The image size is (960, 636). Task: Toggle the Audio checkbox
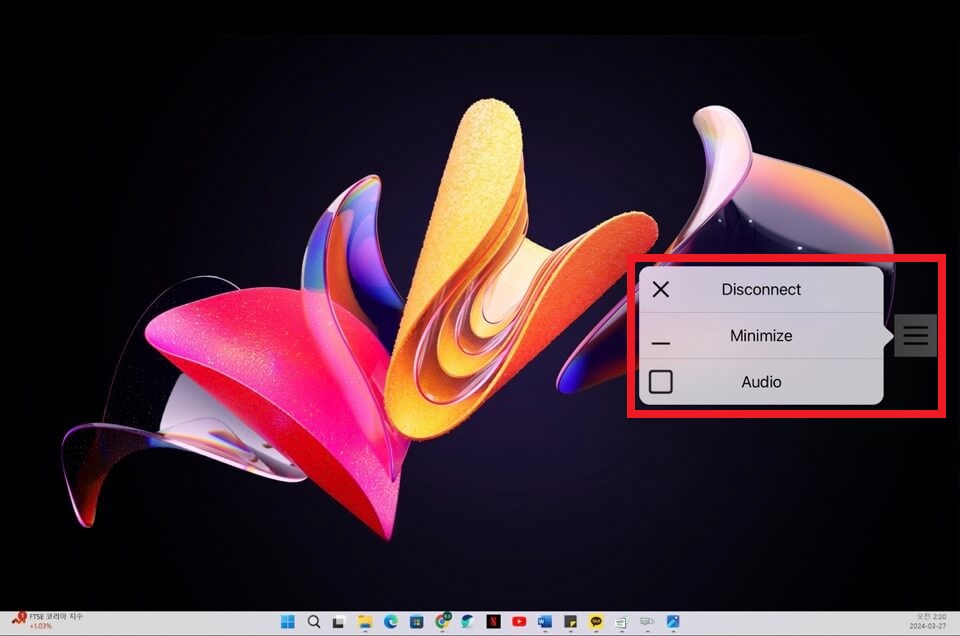click(x=661, y=382)
